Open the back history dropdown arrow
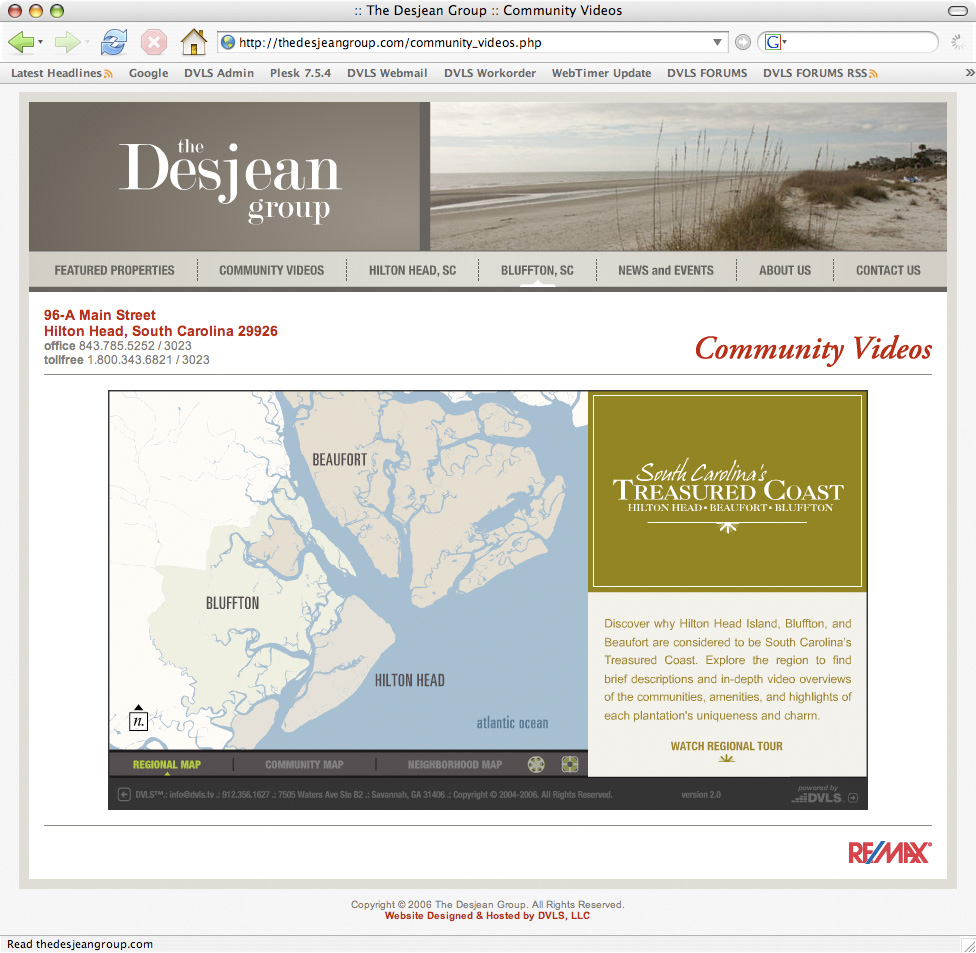This screenshot has height=953, width=976. (40, 42)
